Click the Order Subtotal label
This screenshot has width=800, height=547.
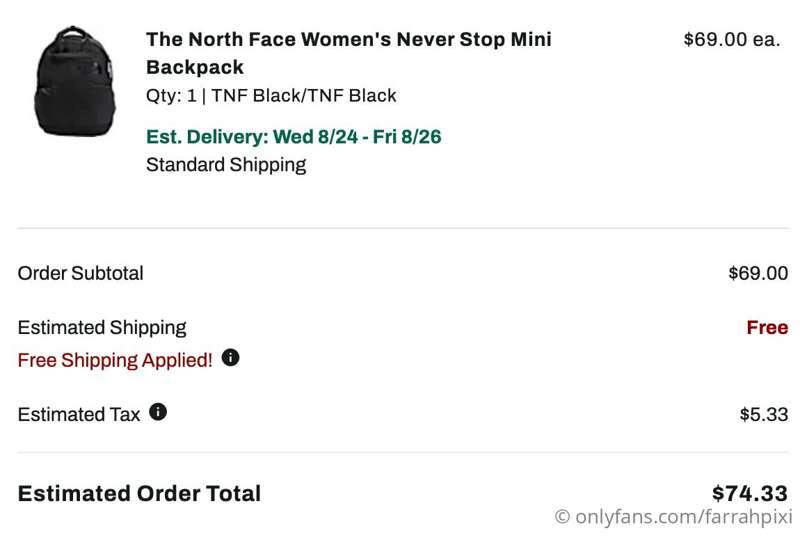tap(81, 273)
